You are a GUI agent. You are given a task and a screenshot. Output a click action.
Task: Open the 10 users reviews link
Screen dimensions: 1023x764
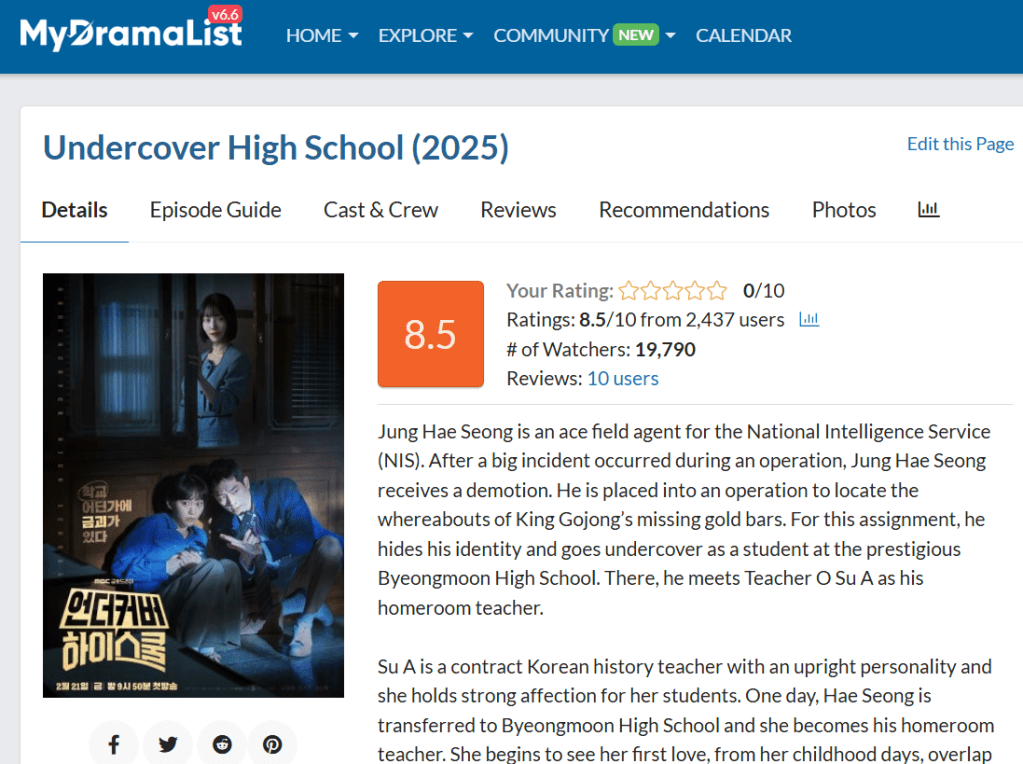623,378
